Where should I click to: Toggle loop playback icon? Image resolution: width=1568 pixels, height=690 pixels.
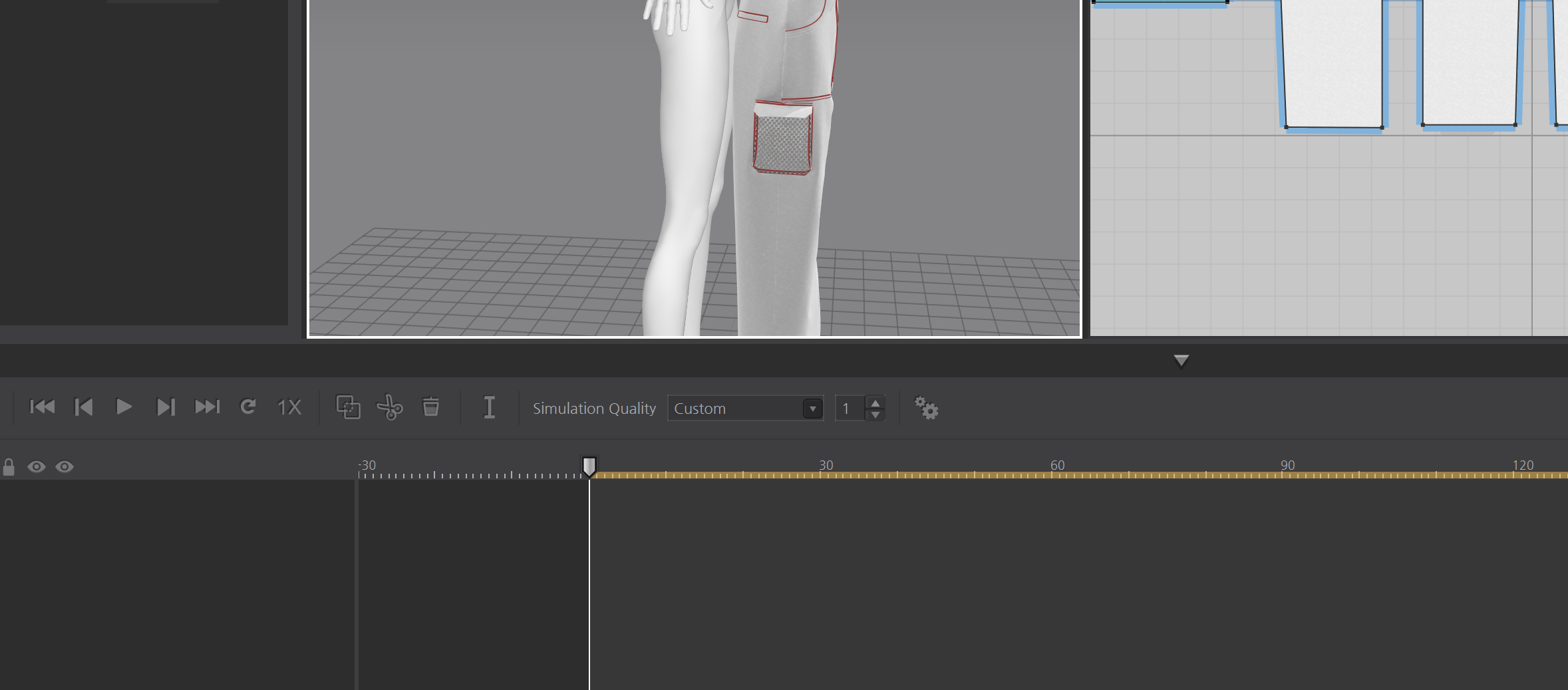tap(248, 407)
